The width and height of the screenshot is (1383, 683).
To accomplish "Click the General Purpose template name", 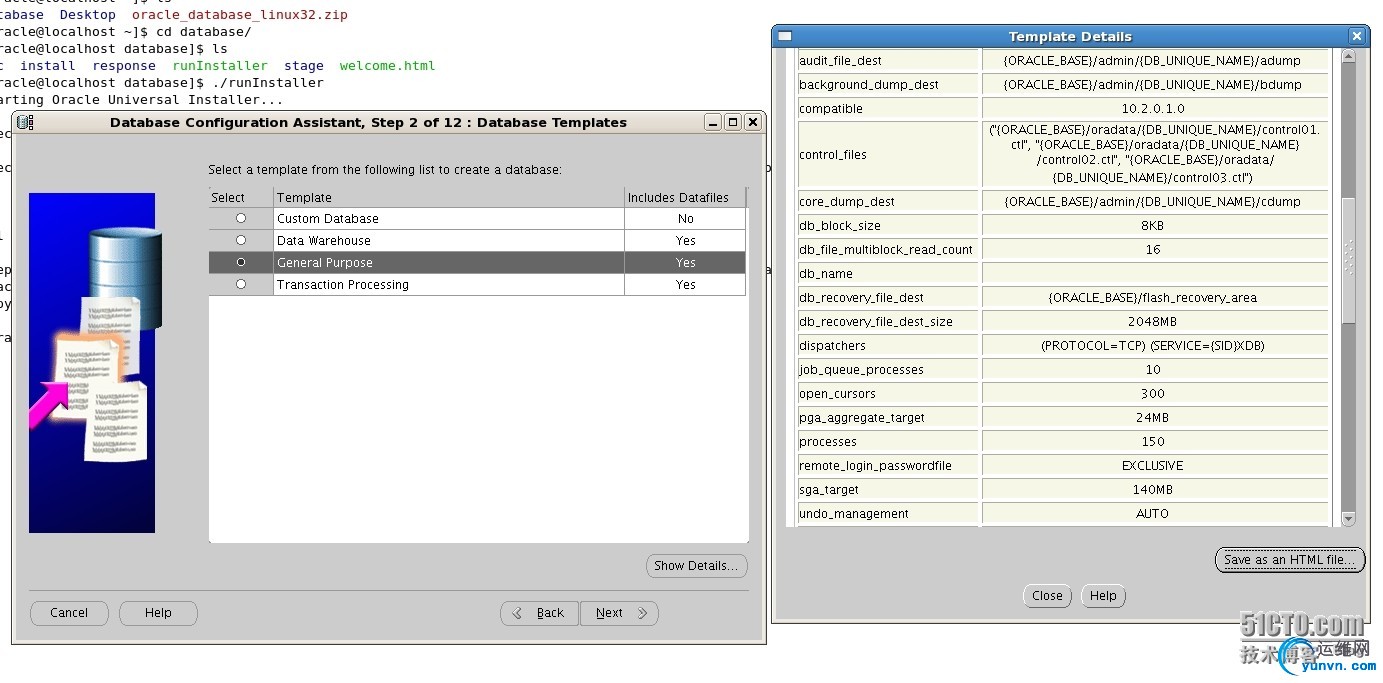I will (x=325, y=262).
